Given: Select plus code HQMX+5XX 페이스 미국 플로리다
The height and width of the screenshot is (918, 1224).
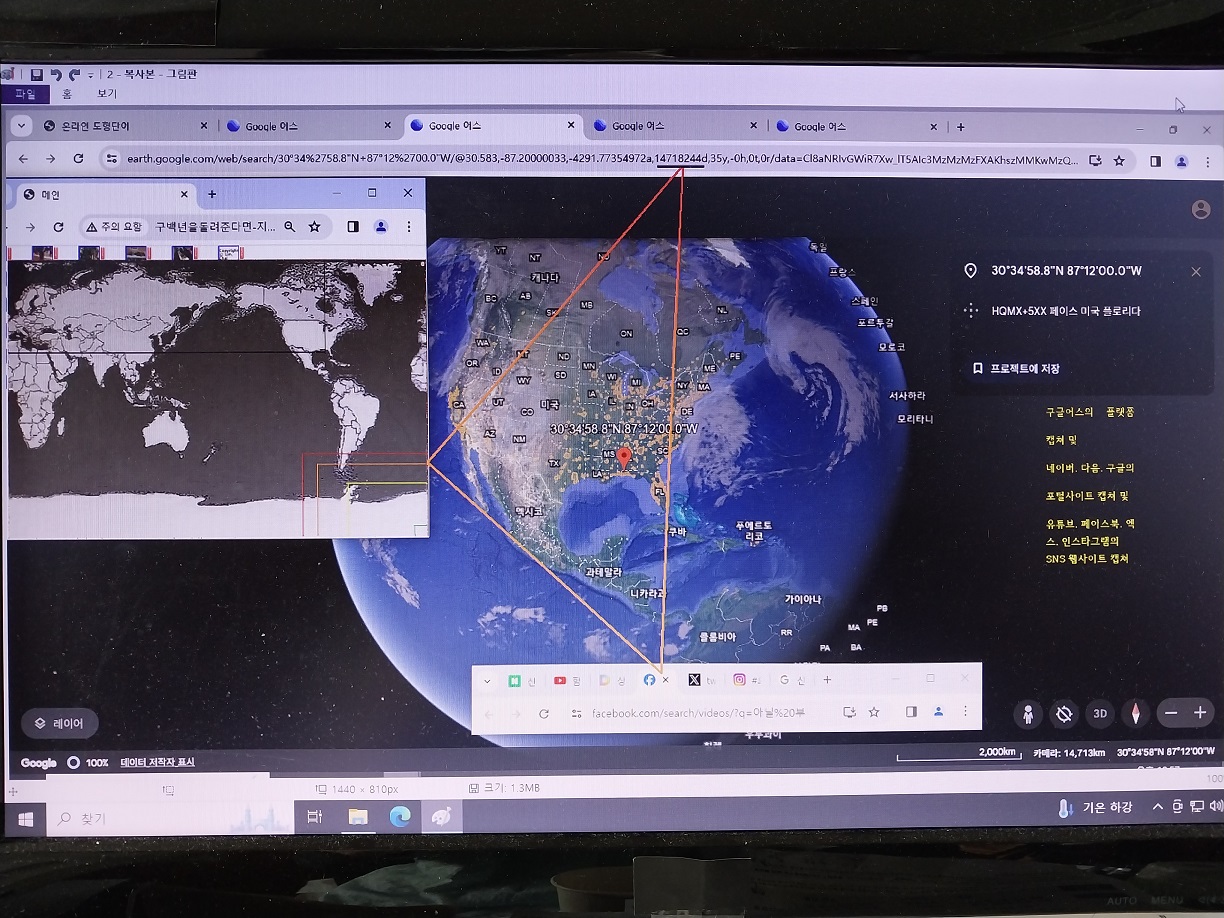Looking at the screenshot, I should point(1066,311).
